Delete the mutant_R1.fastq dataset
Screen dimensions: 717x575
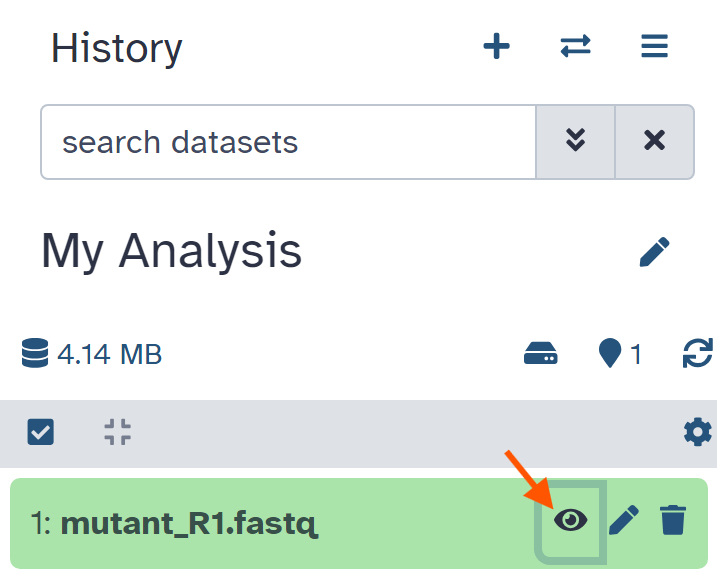(x=673, y=521)
